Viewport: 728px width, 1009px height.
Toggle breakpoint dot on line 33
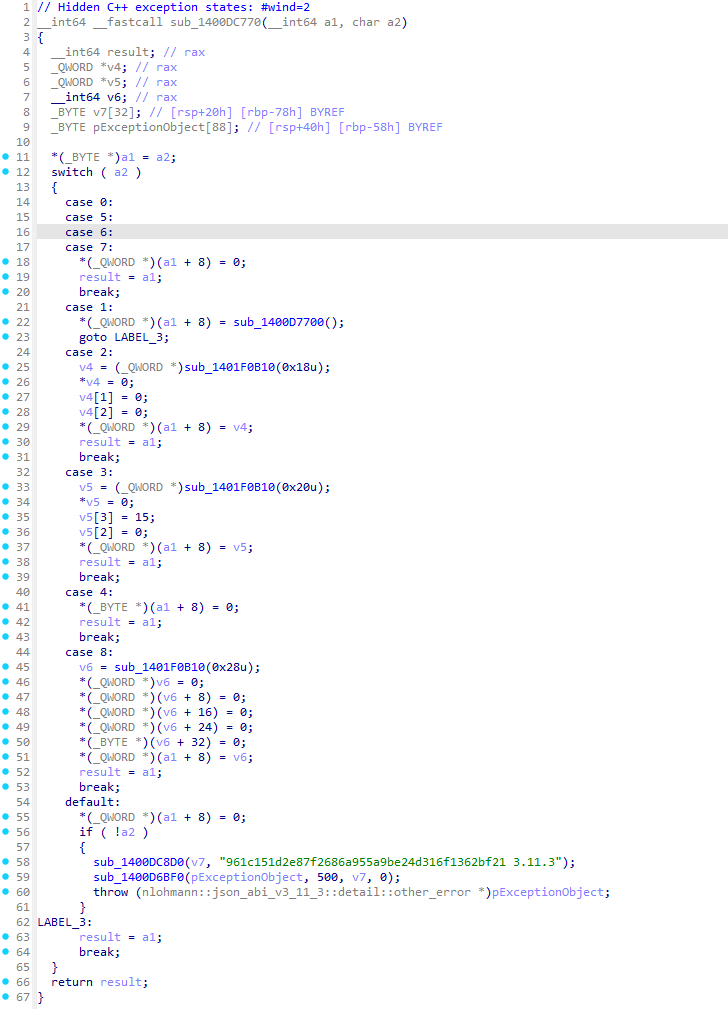click(x=6, y=487)
